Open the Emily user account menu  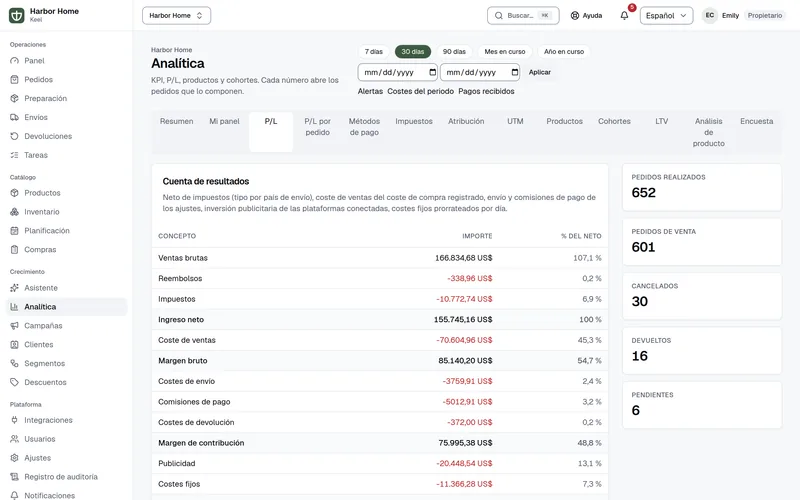pyautogui.click(x=744, y=15)
